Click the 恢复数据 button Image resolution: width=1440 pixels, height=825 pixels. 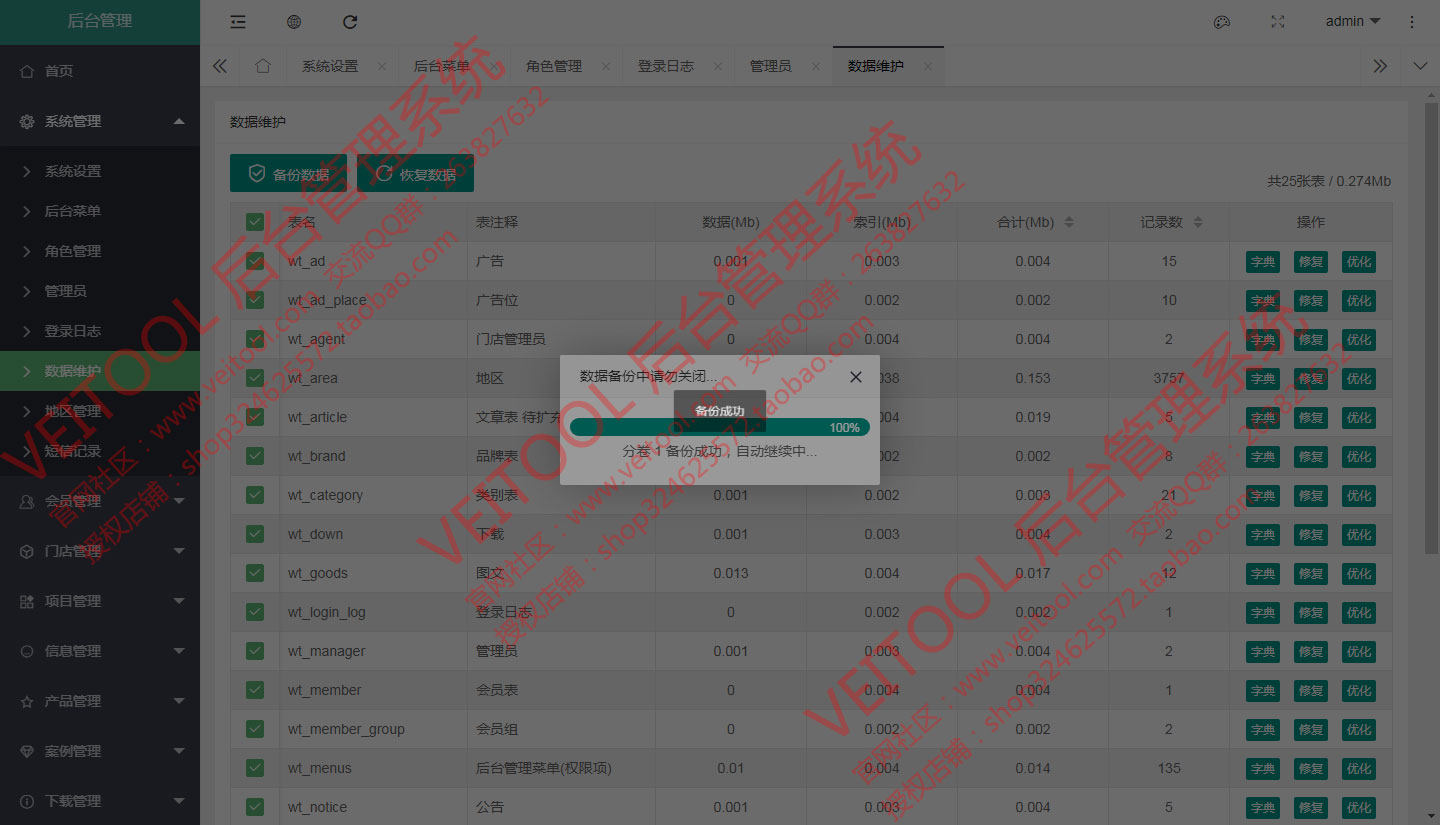[415, 173]
